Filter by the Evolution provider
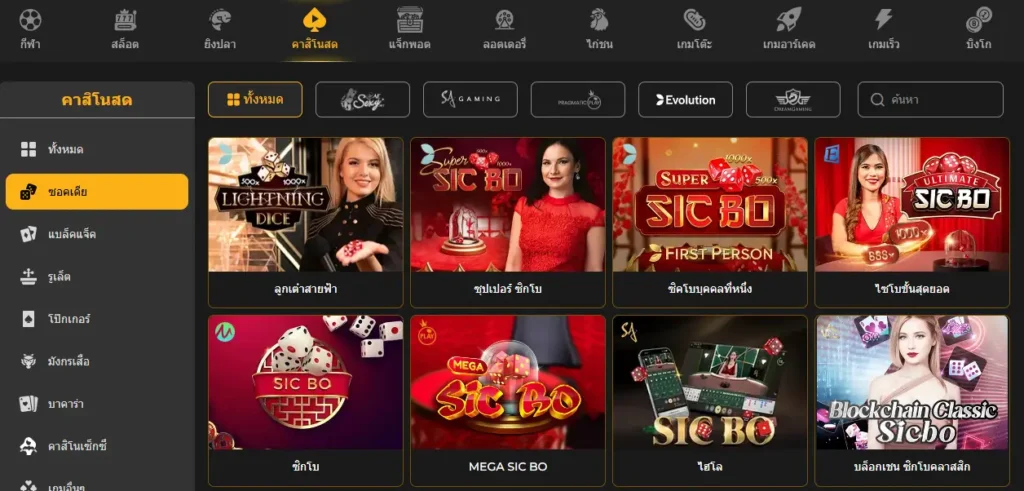 point(685,99)
